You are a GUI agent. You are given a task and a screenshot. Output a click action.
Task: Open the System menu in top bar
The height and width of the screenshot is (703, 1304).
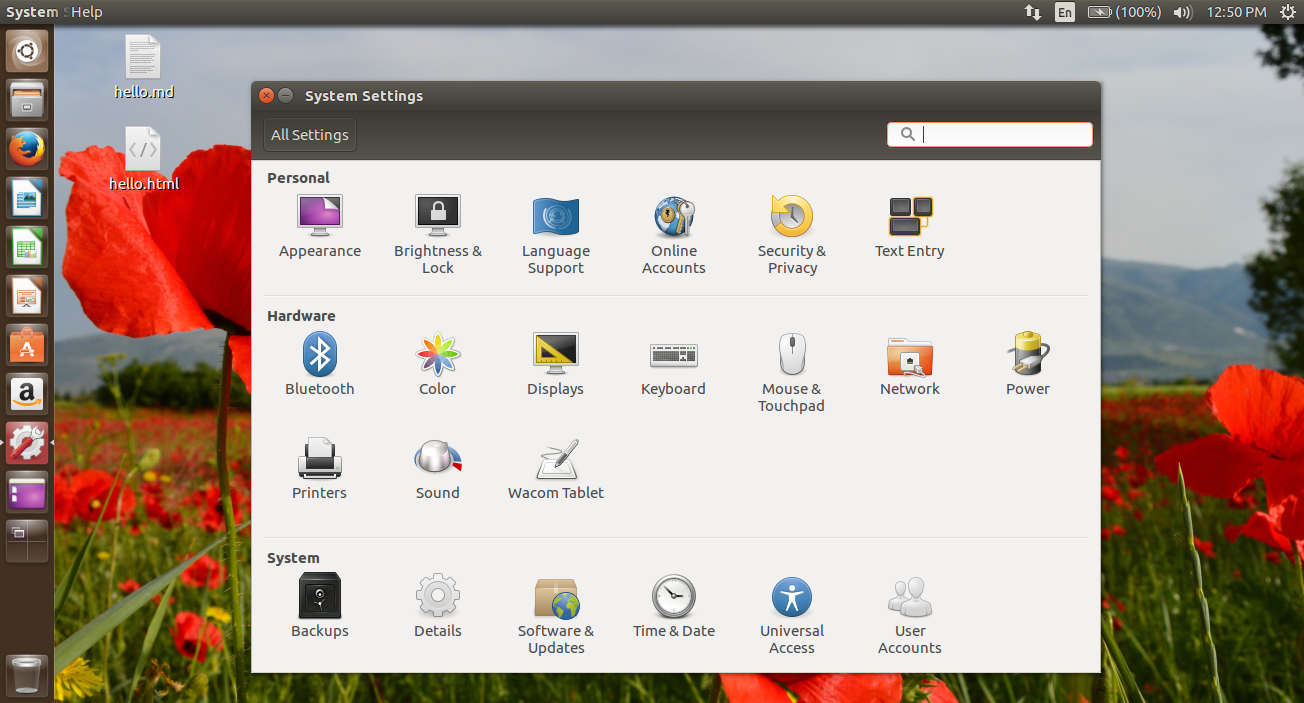click(x=32, y=12)
